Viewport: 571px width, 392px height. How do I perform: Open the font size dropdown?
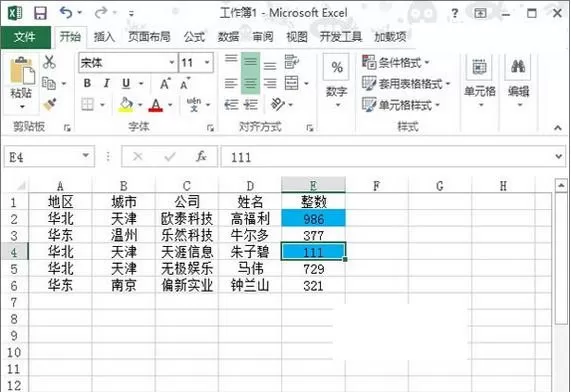tap(207, 62)
